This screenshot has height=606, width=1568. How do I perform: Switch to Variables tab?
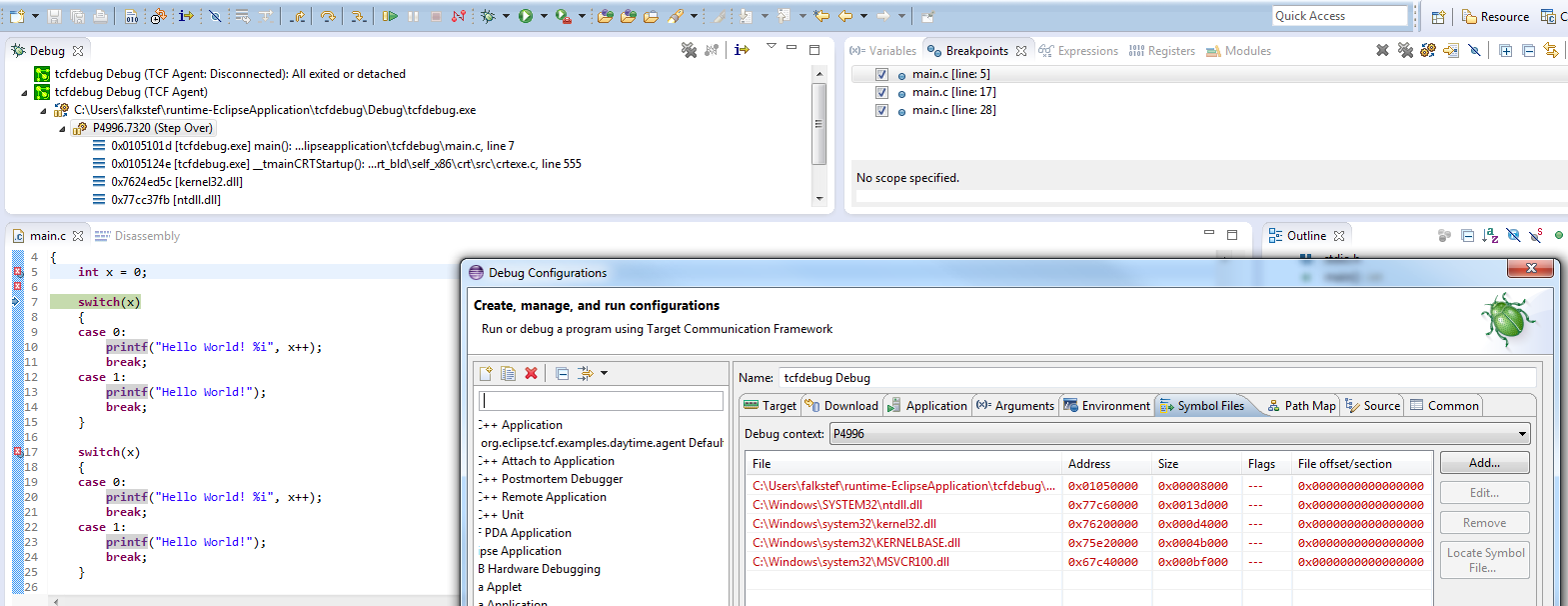click(882, 51)
